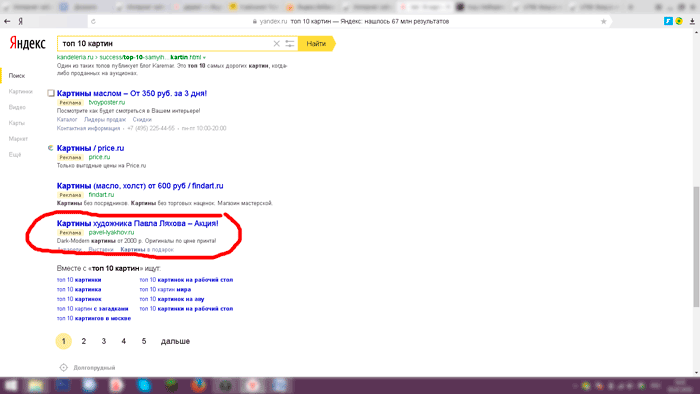
Task: Search related query топ 10 картинок на рабочий стол
Action: pos(186,280)
